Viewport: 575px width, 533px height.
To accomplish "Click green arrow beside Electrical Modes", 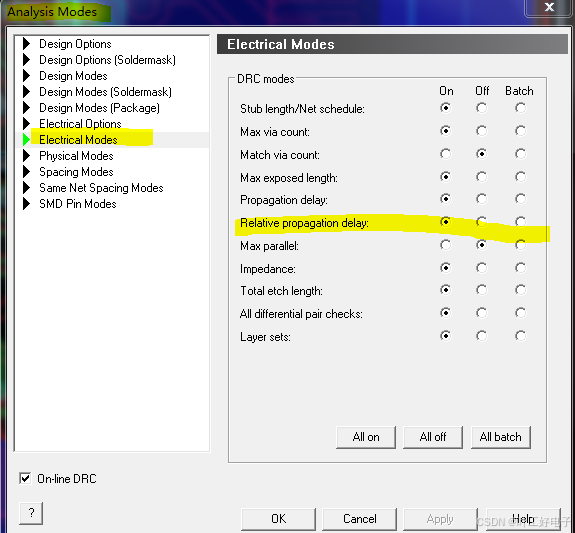I will tap(26, 140).
